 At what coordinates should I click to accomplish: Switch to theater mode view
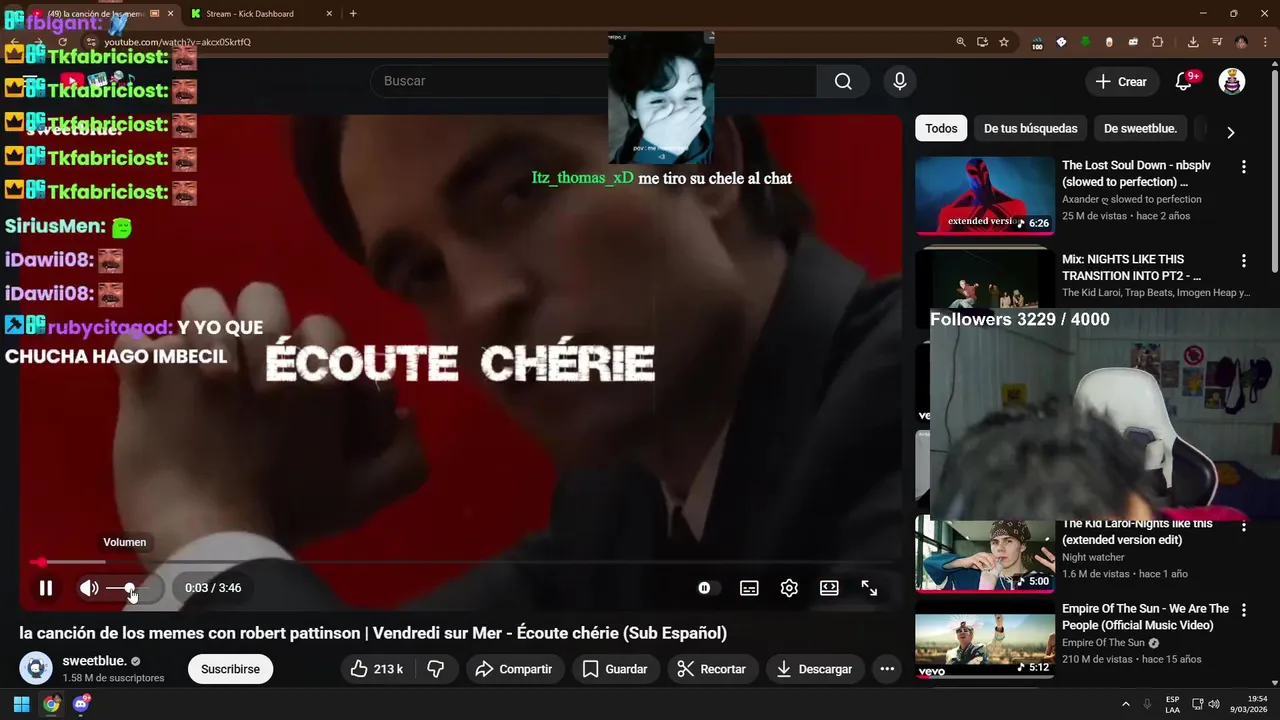point(829,588)
